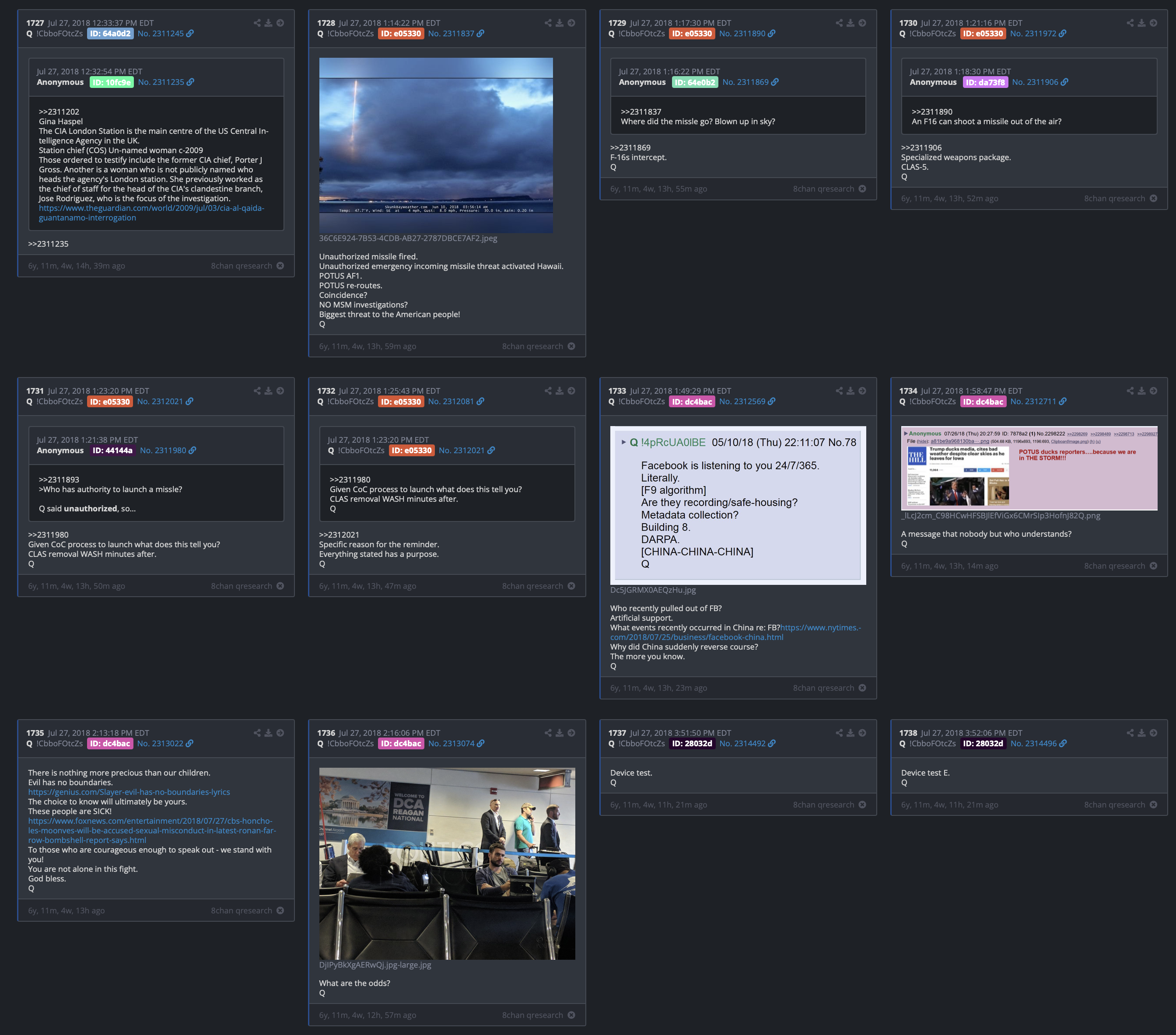The width and height of the screenshot is (1176, 1035).
Task: Click the chain-link icon next to No. 2312569
Action: [x=772, y=402]
